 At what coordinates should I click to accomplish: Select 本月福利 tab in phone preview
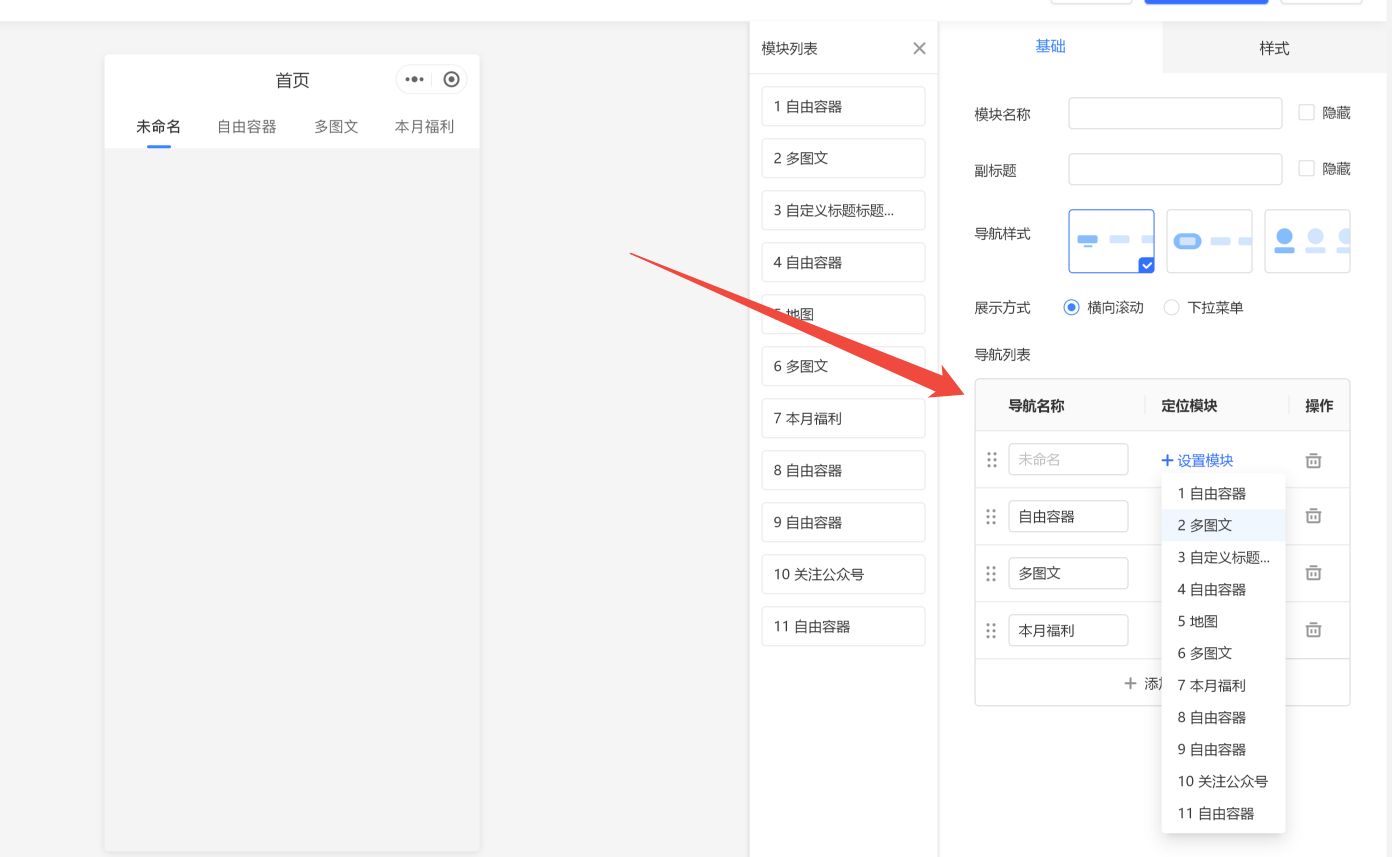point(424,127)
